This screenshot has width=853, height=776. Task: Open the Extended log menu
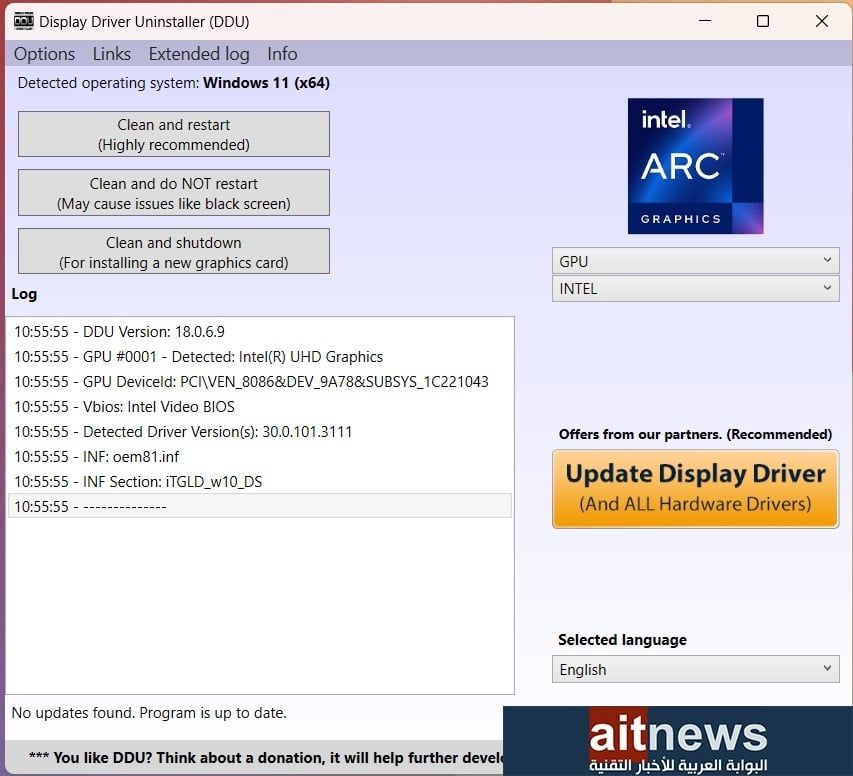pyautogui.click(x=199, y=54)
